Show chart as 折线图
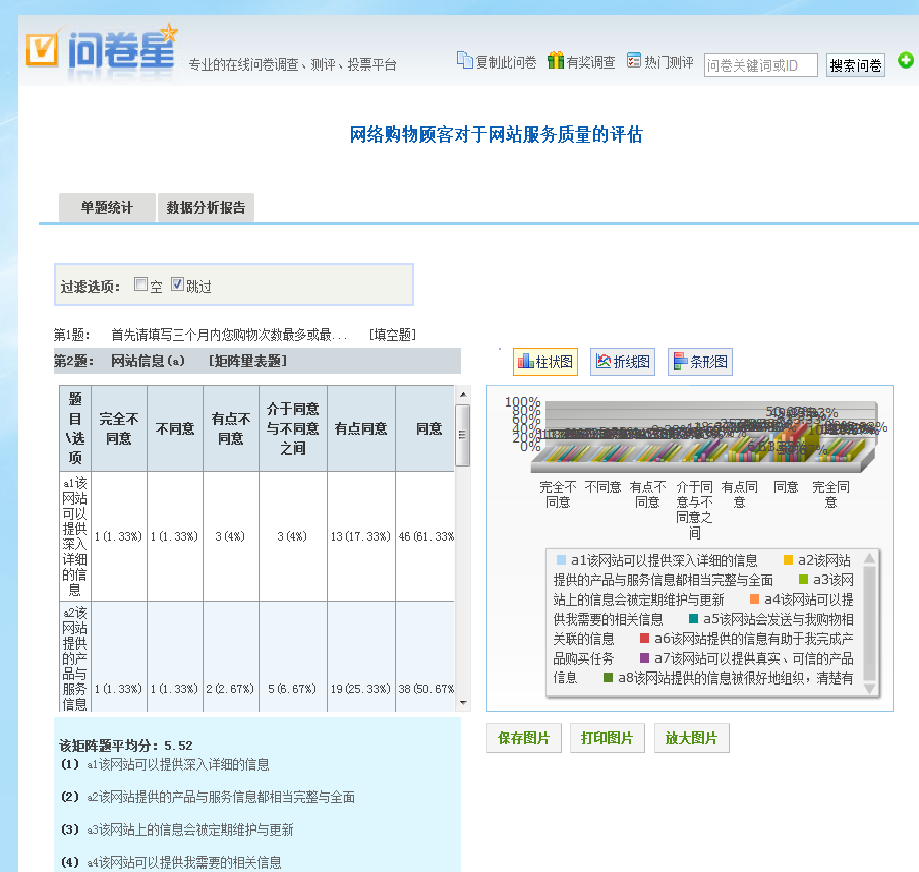The width and height of the screenshot is (919, 872). pyautogui.click(x=622, y=362)
